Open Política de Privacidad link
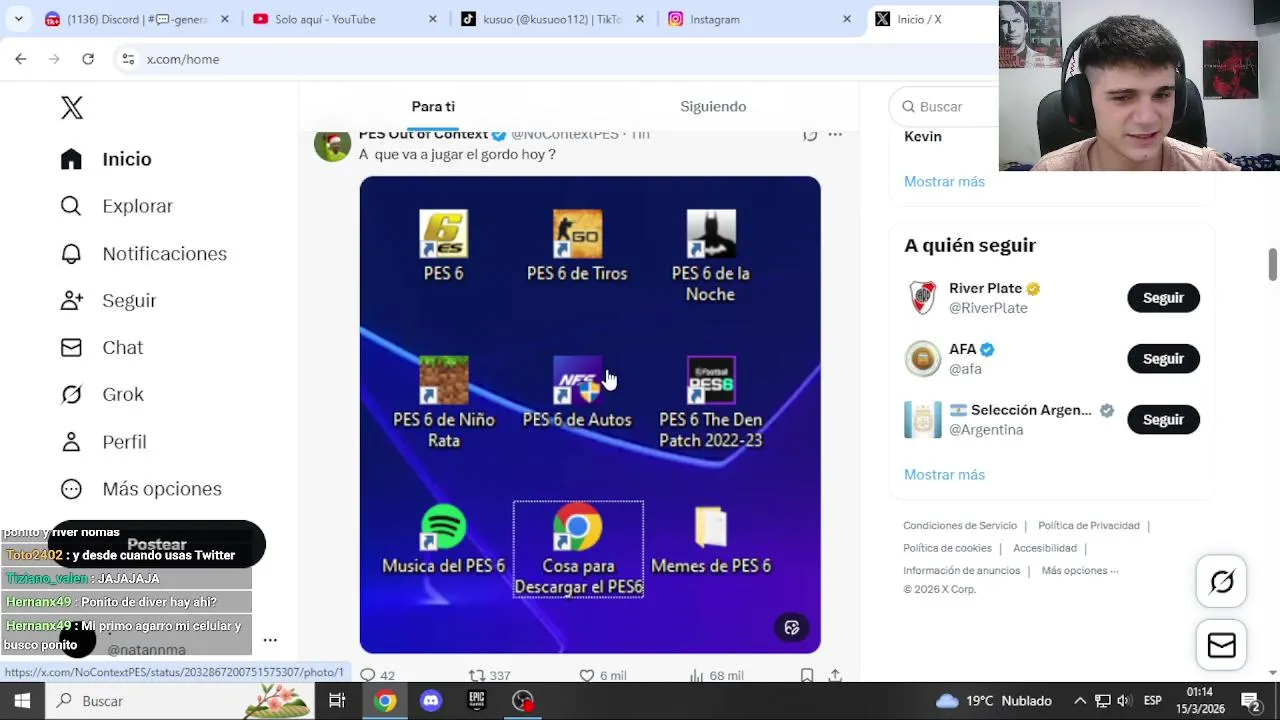Viewport: 1280px width, 720px height. pos(1089,526)
